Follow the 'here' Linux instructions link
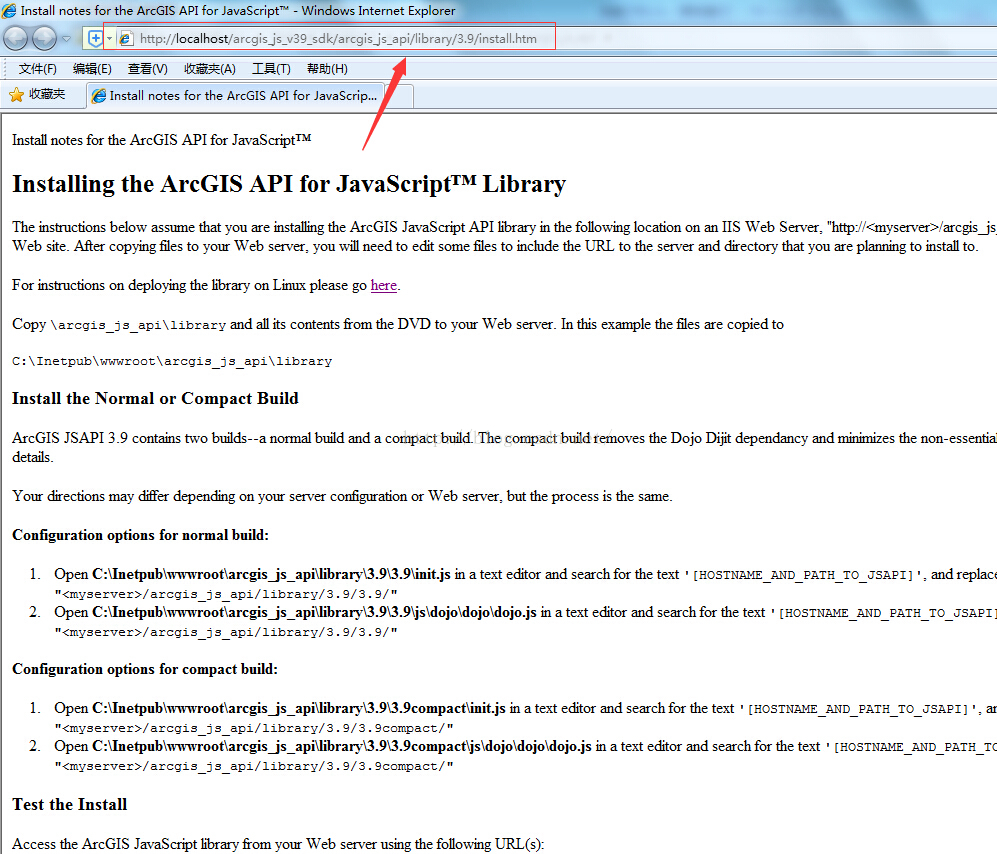 tap(383, 285)
